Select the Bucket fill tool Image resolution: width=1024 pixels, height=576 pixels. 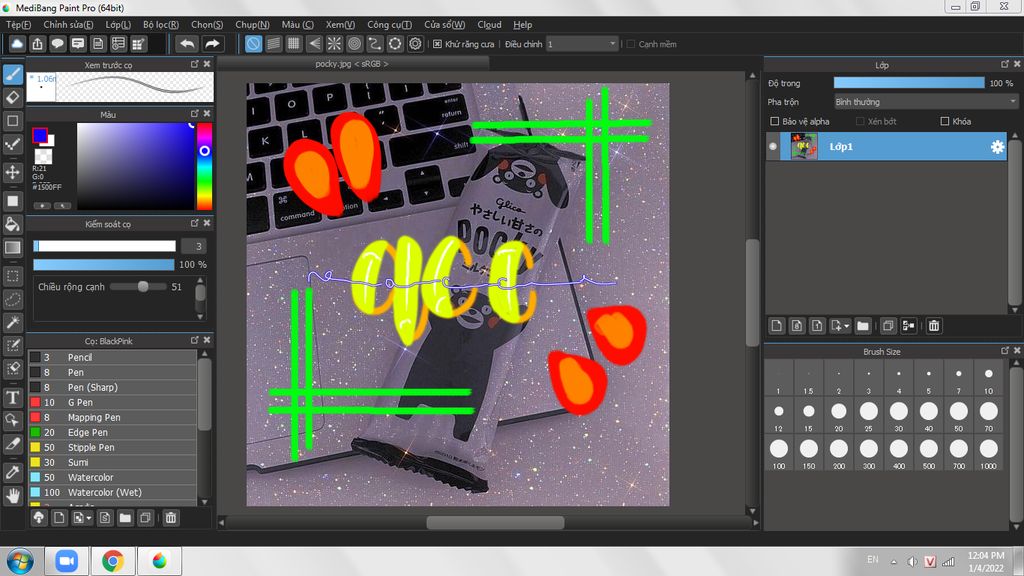pos(12,224)
